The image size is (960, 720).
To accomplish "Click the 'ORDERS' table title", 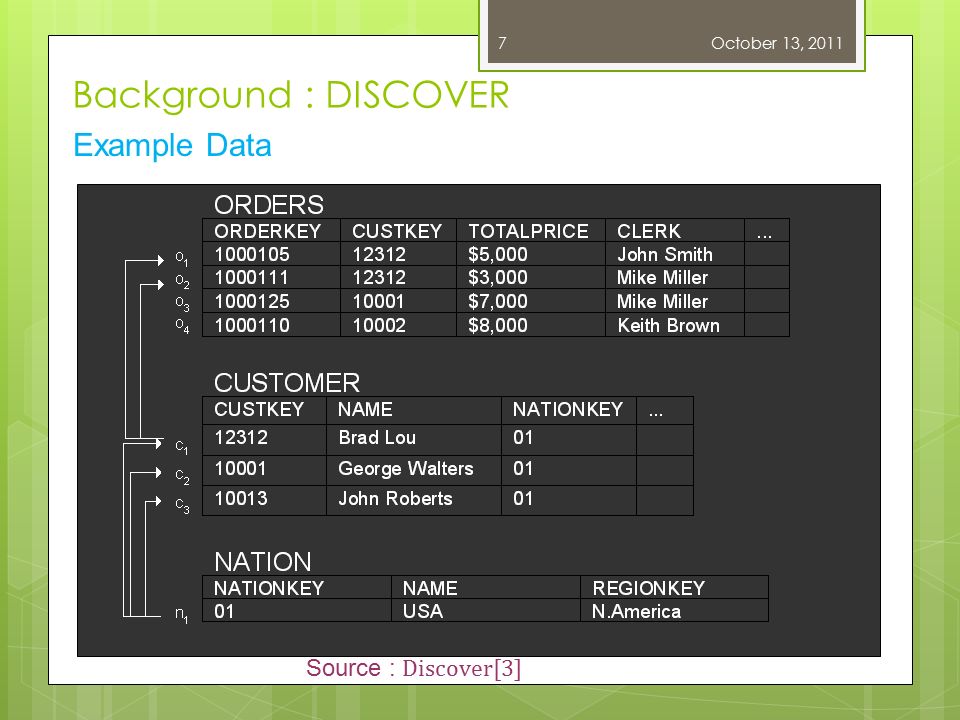I will coord(269,205).
